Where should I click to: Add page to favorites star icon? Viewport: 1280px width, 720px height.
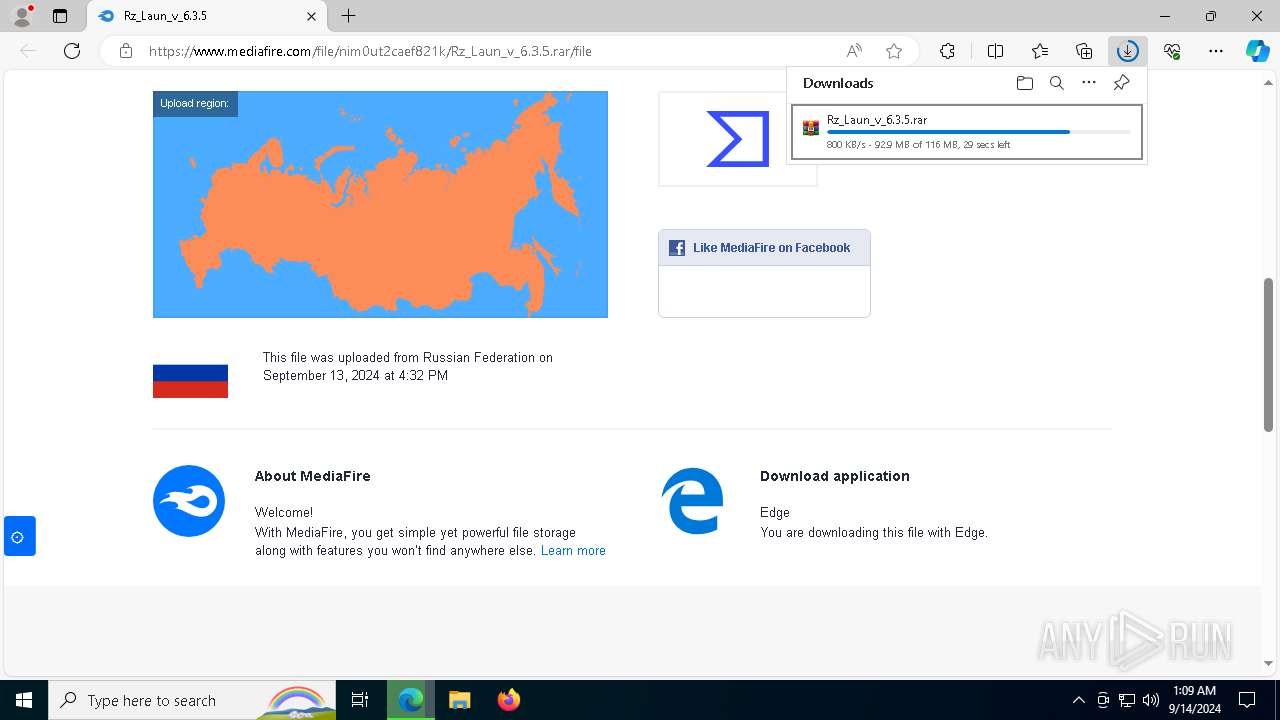pyautogui.click(x=894, y=51)
